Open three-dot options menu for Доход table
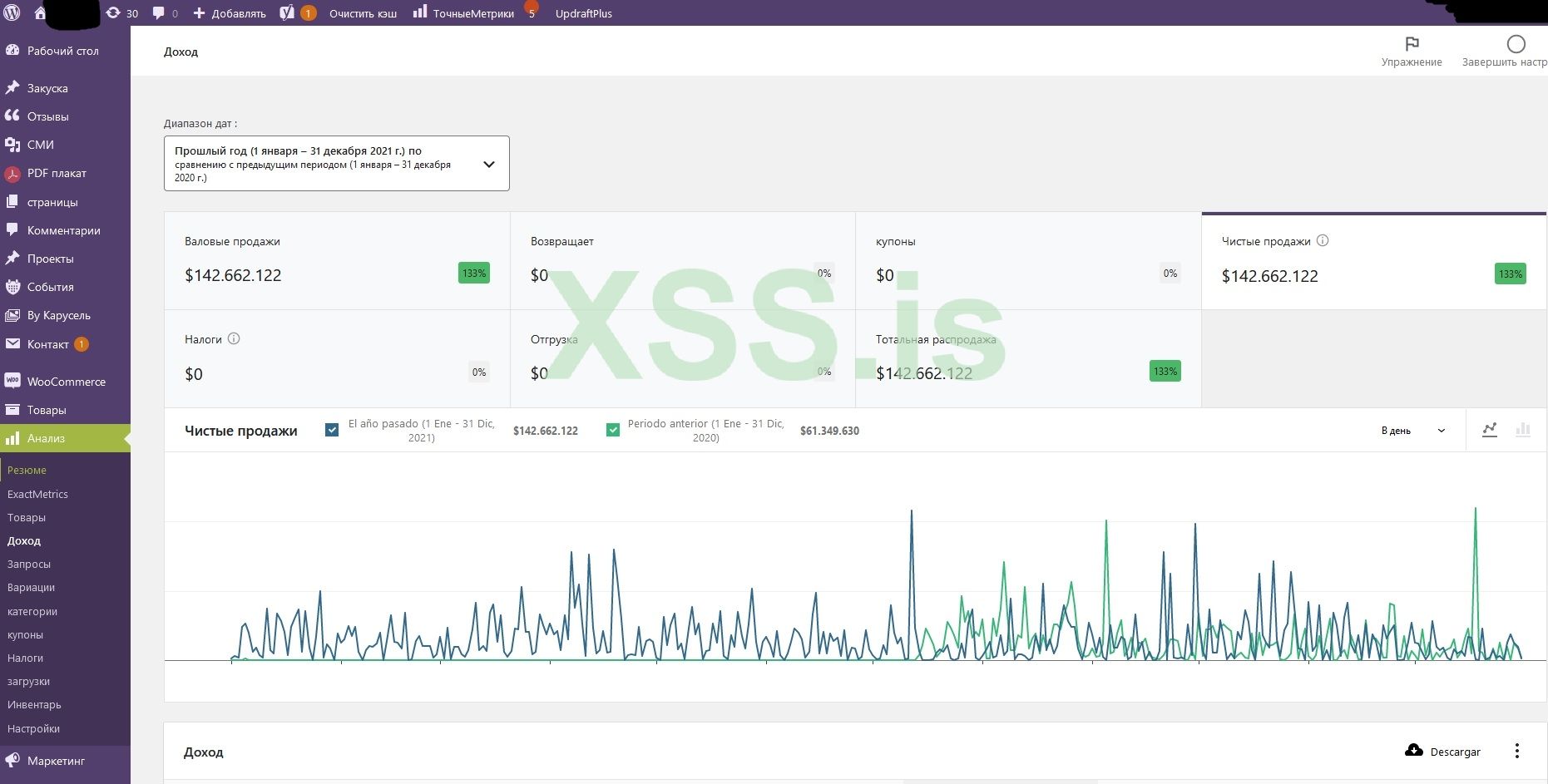Screen dimensions: 1548x784 click(x=1517, y=751)
